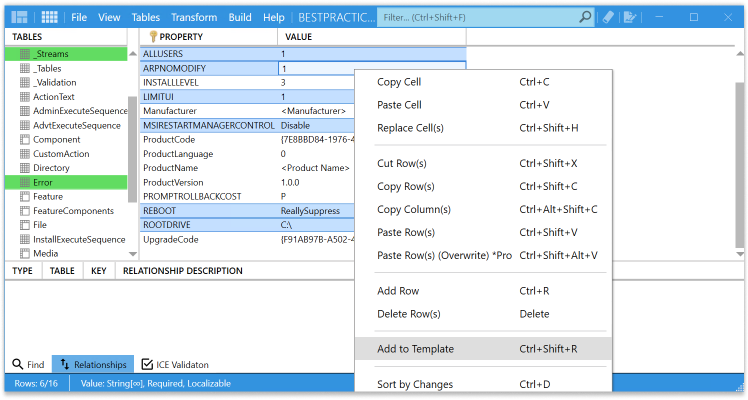This screenshot has height=400, width=748.
Task: Select the ROOTDRIVE property cell
Action: [208, 225]
